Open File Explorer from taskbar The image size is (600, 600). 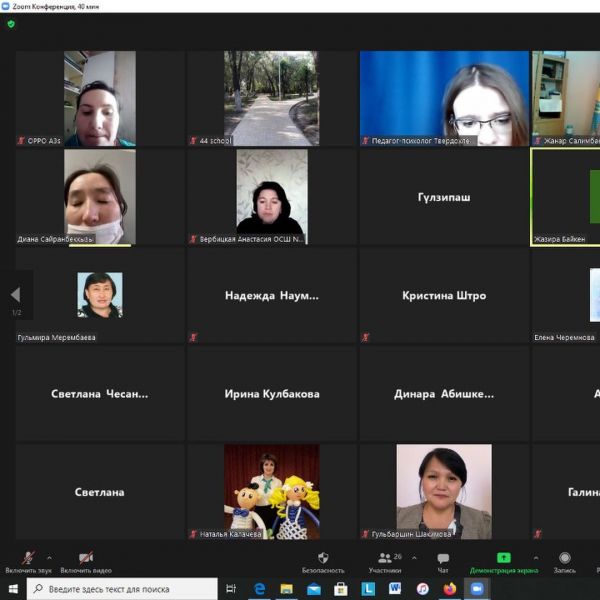coord(286,589)
